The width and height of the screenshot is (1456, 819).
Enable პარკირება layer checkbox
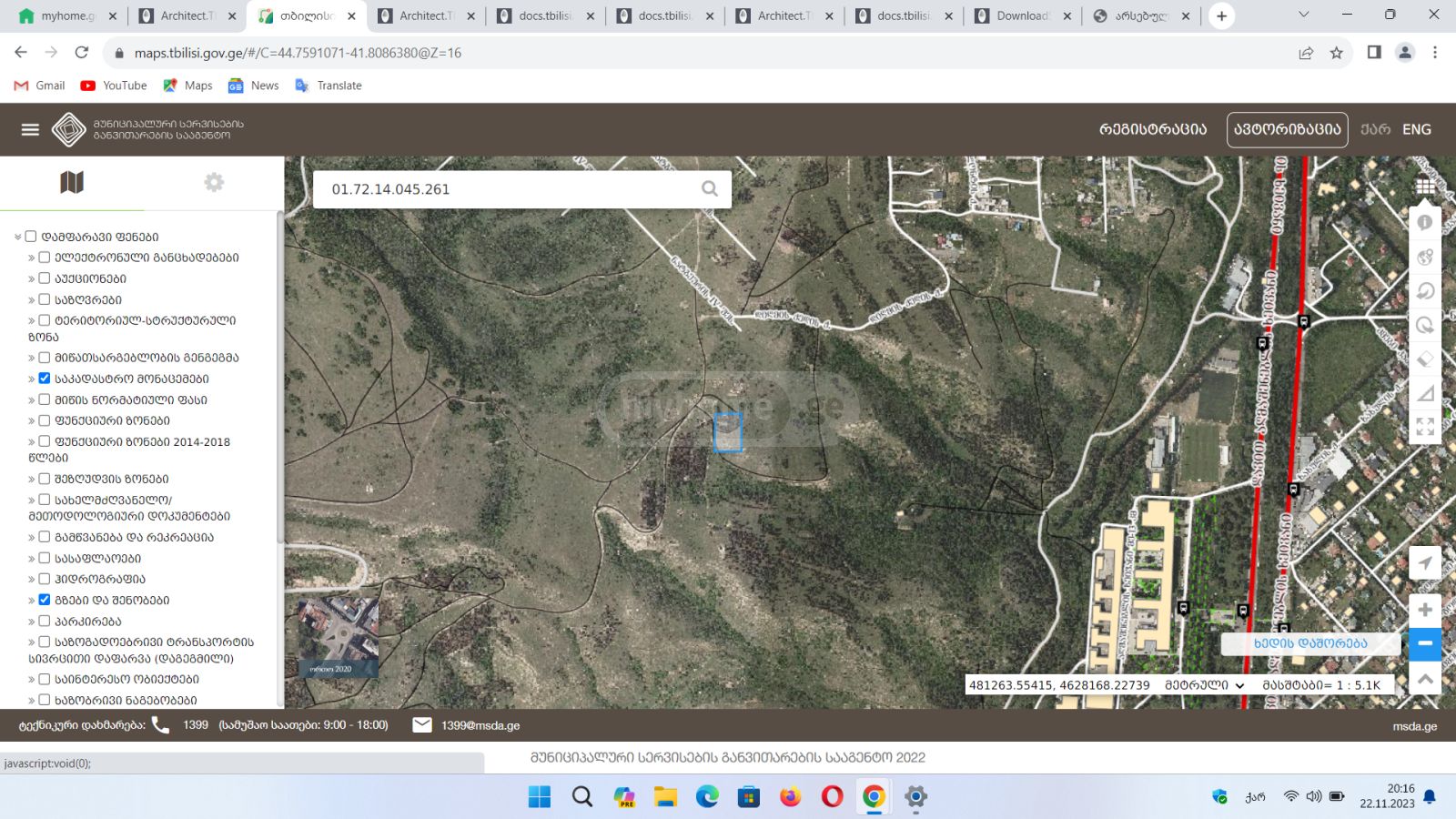coord(44,622)
